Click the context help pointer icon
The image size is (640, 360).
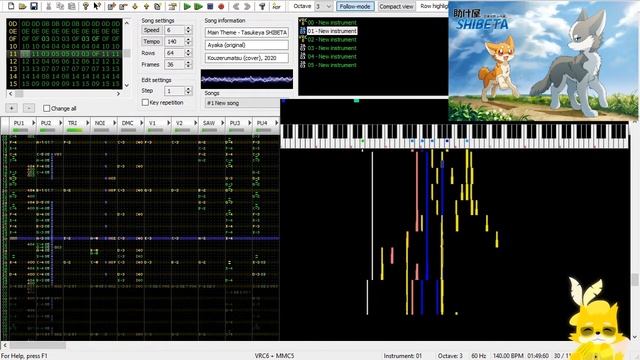coord(97,6)
